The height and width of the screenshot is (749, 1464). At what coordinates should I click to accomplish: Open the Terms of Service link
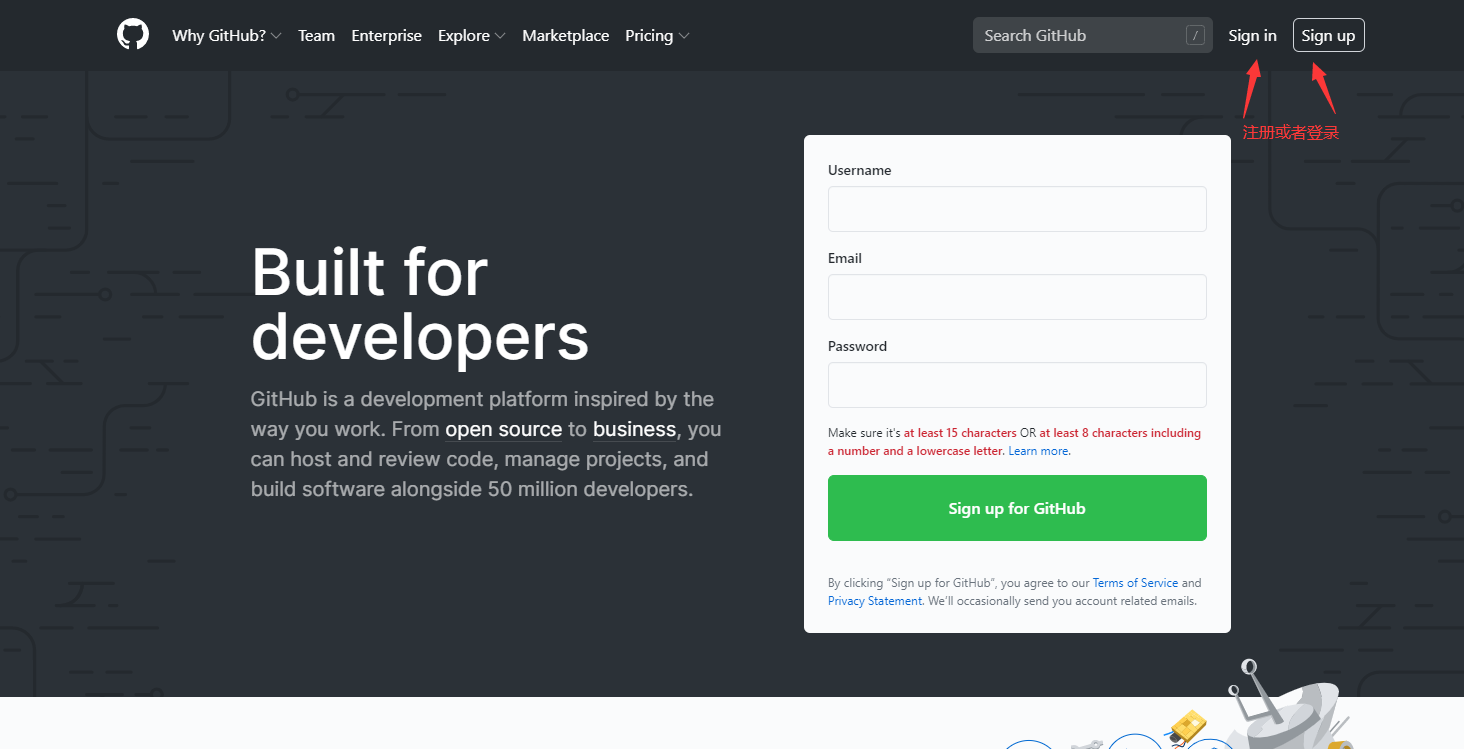(x=1135, y=583)
